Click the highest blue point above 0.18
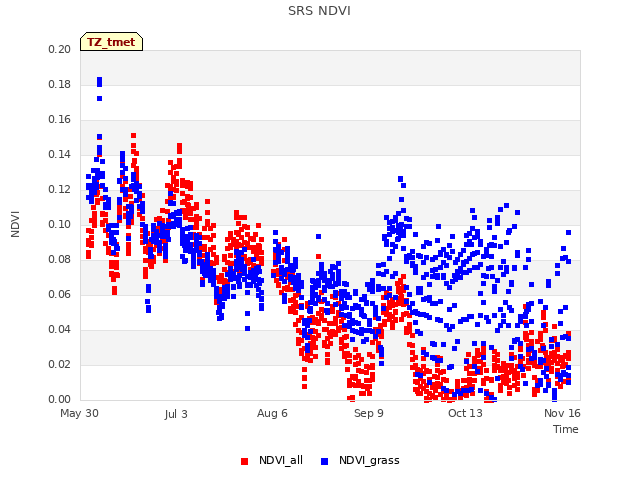Image resolution: width=640 pixels, height=480 pixels. point(100,80)
